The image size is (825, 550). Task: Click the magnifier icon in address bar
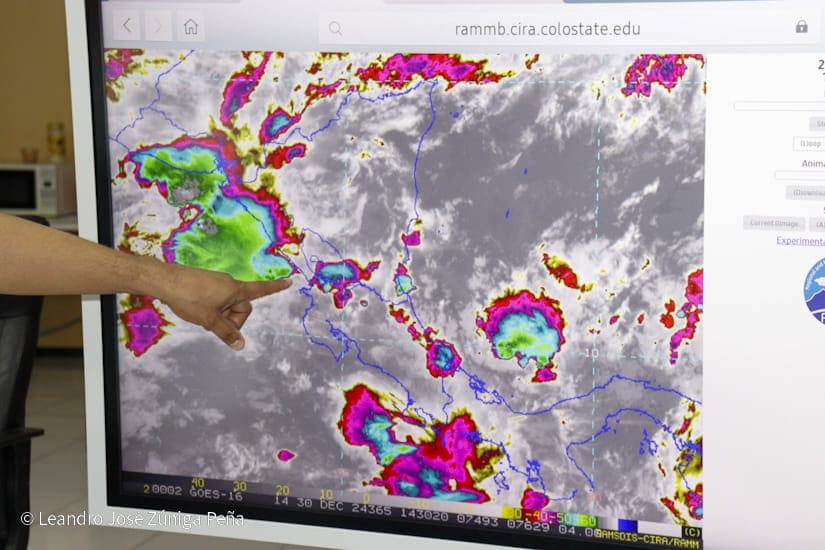pyautogui.click(x=335, y=29)
